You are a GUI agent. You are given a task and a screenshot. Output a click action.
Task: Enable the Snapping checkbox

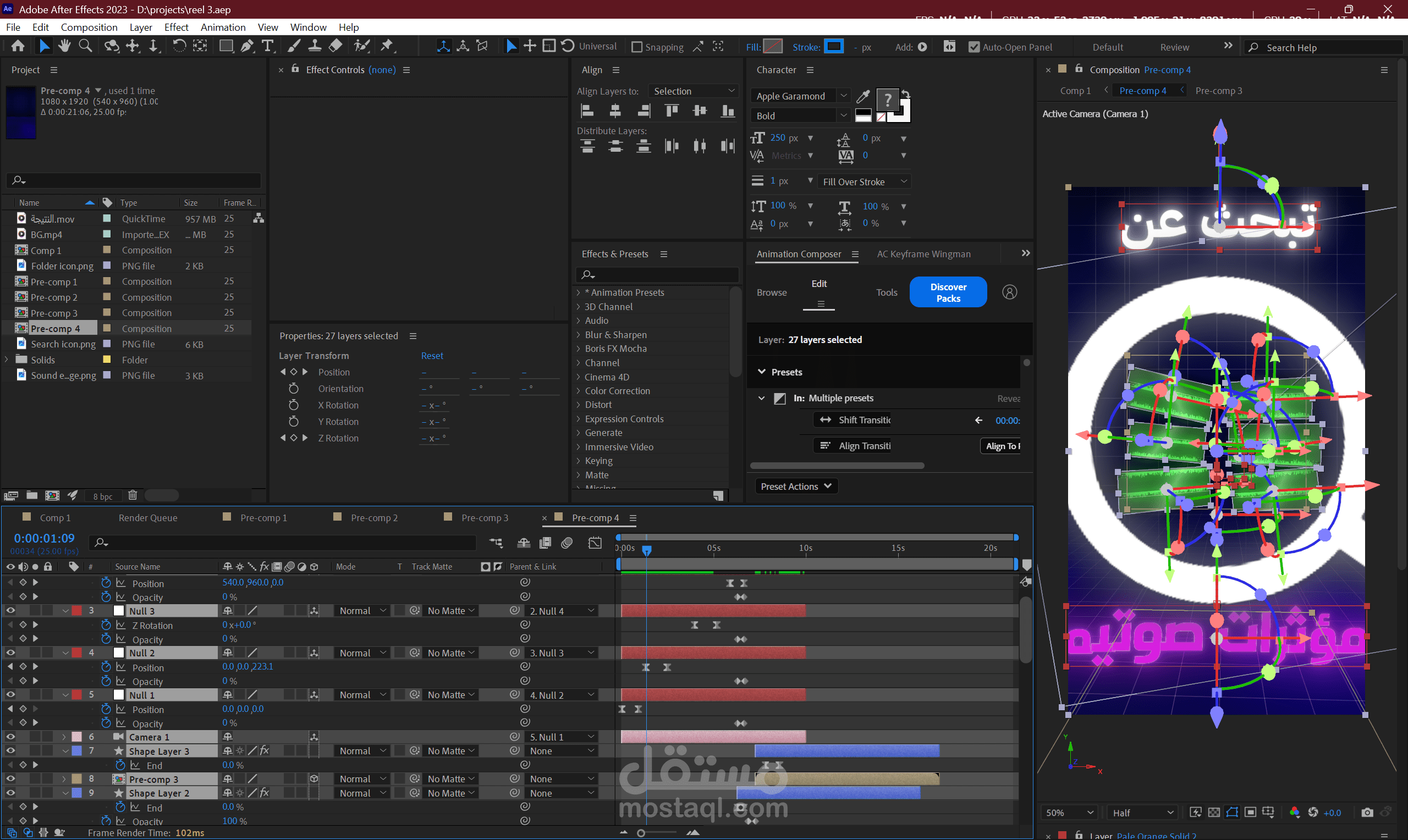tap(637, 47)
